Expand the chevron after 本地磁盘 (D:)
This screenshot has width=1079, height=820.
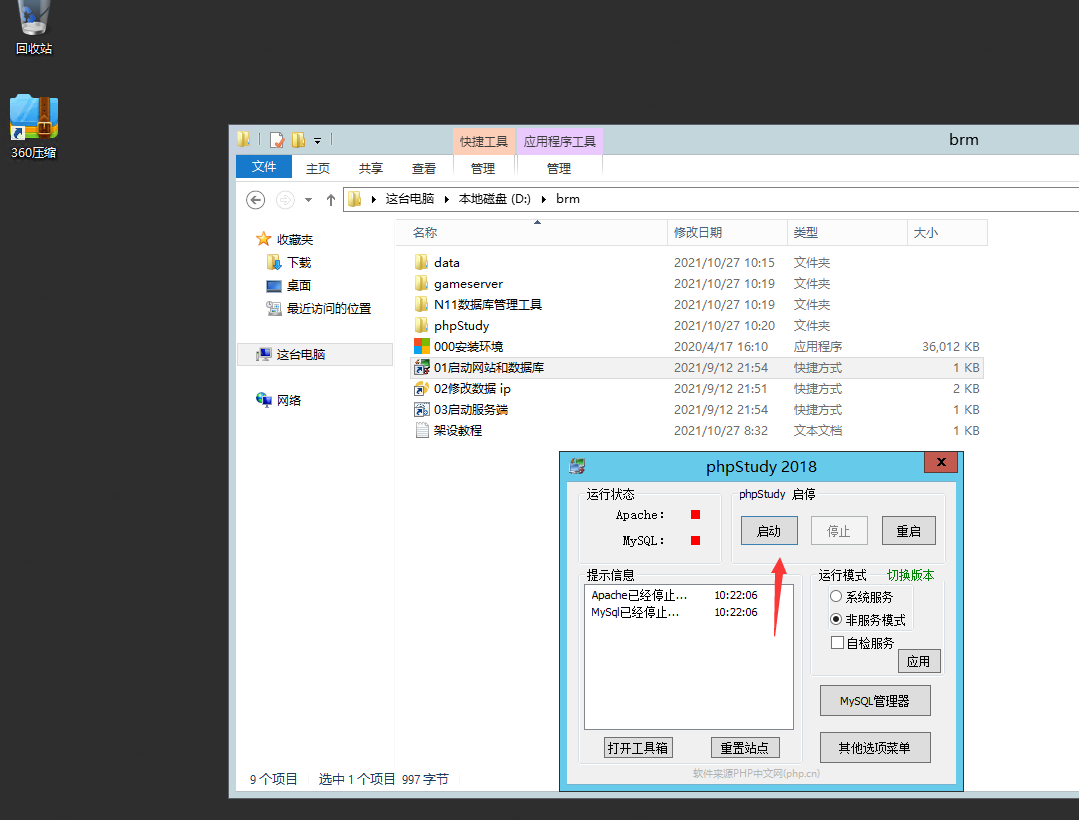544,199
